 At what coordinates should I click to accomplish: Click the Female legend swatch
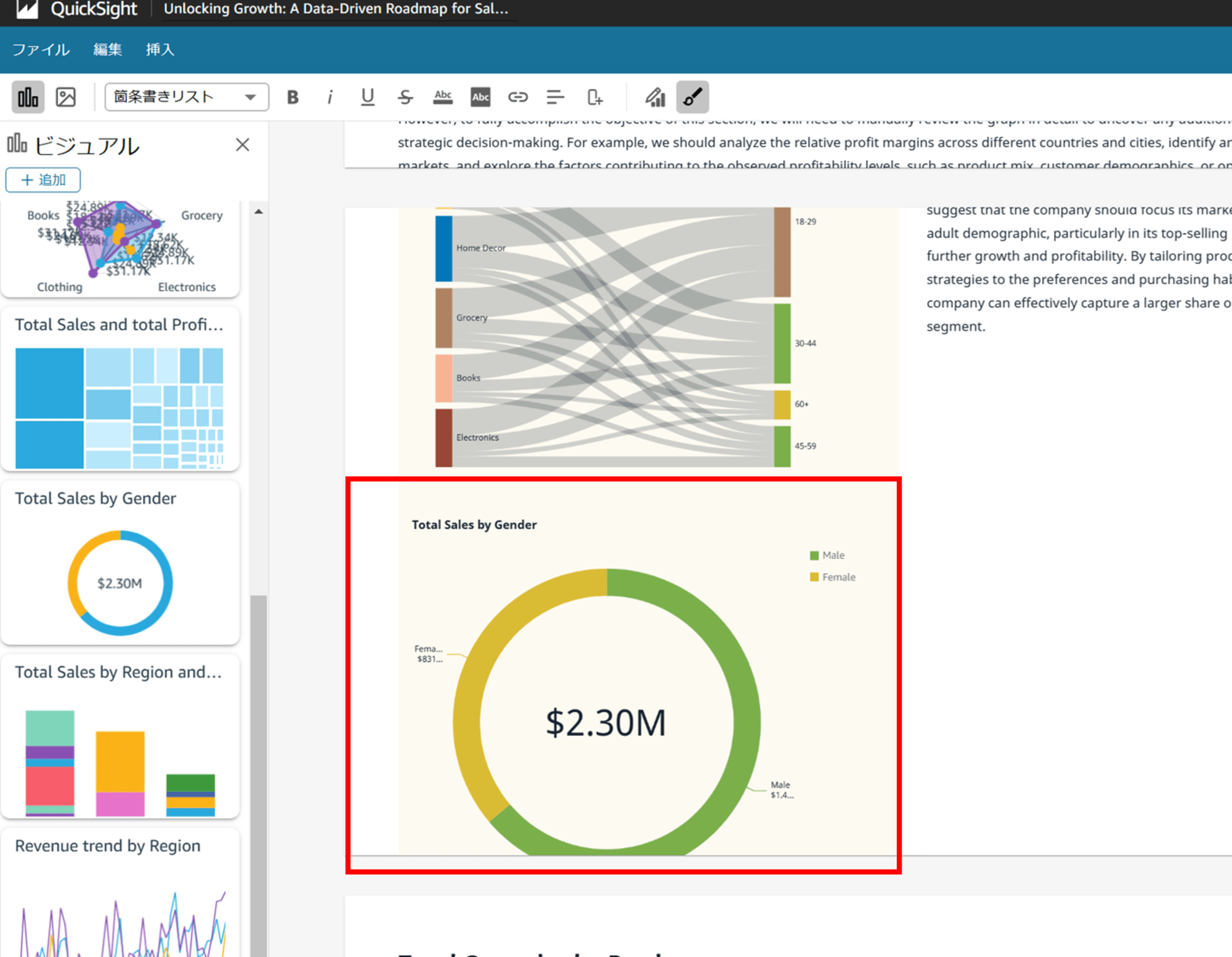point(814,577)
